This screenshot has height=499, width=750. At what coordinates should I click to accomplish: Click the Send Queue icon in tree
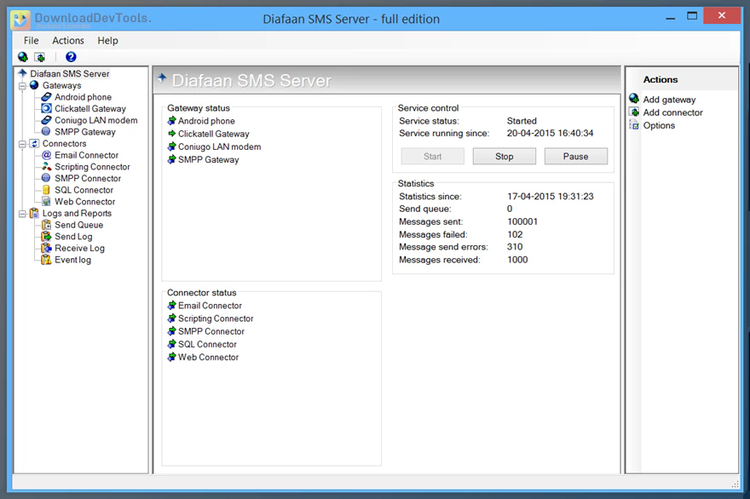(x=46, y=225)
